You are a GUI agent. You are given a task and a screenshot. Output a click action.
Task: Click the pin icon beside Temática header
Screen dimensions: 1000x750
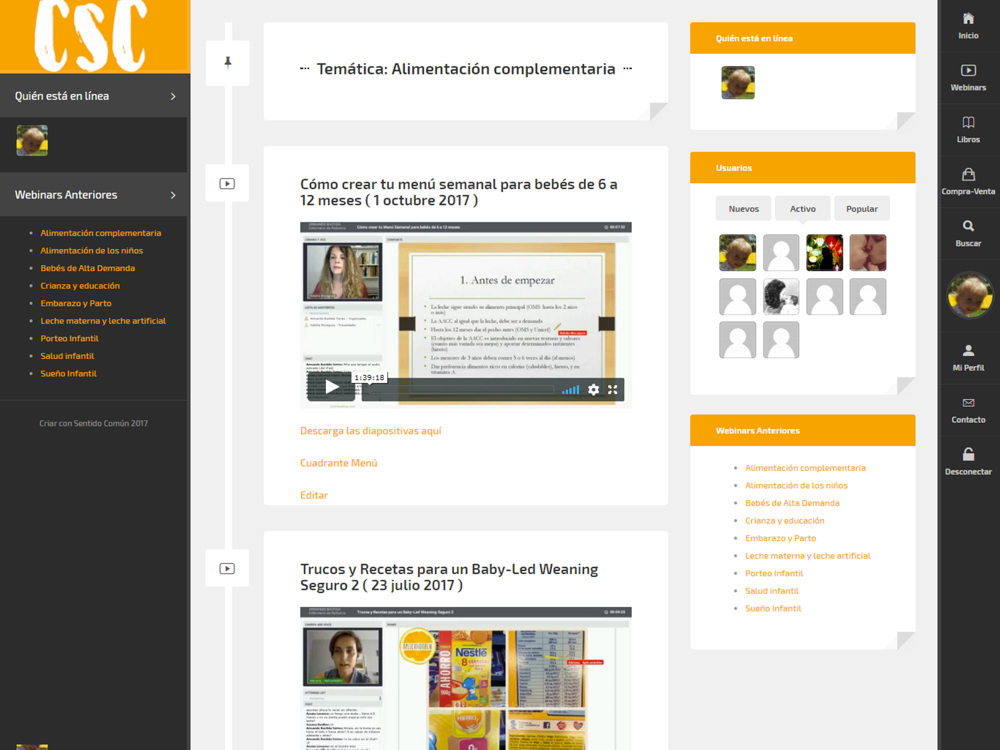[x=228, y=62]
